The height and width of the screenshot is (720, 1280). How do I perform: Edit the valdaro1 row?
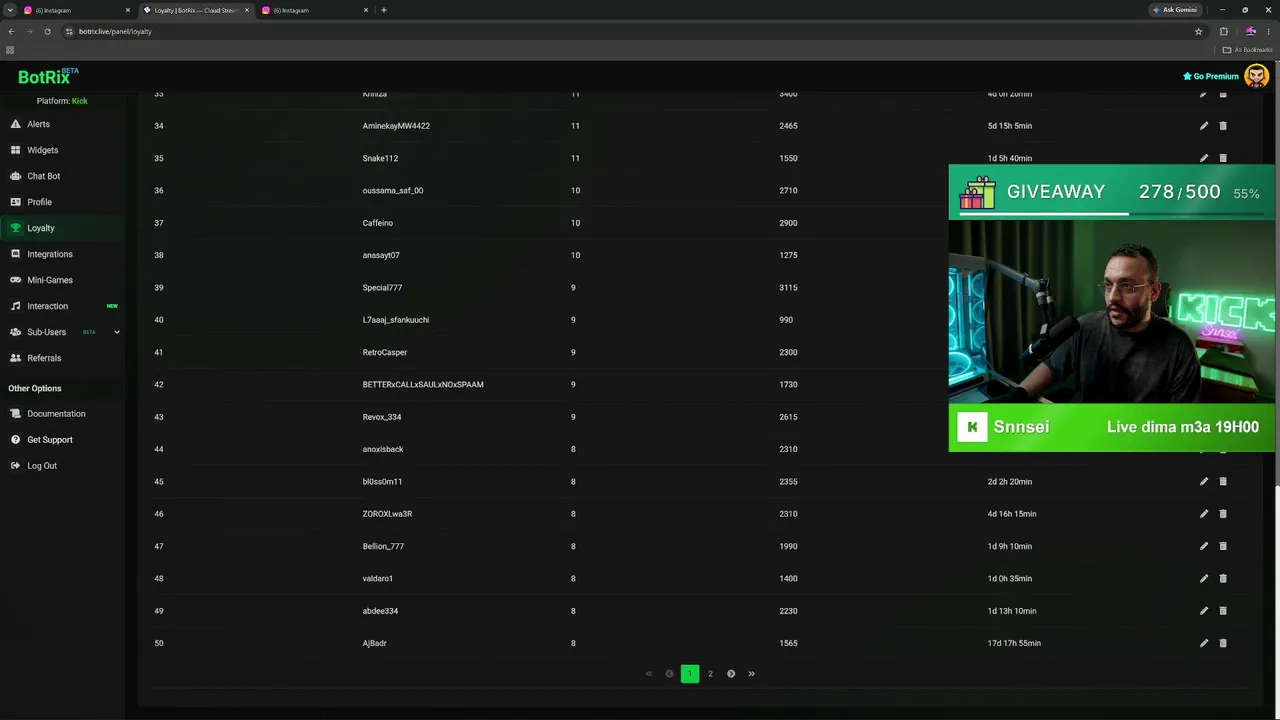(x=1204, y=578)
